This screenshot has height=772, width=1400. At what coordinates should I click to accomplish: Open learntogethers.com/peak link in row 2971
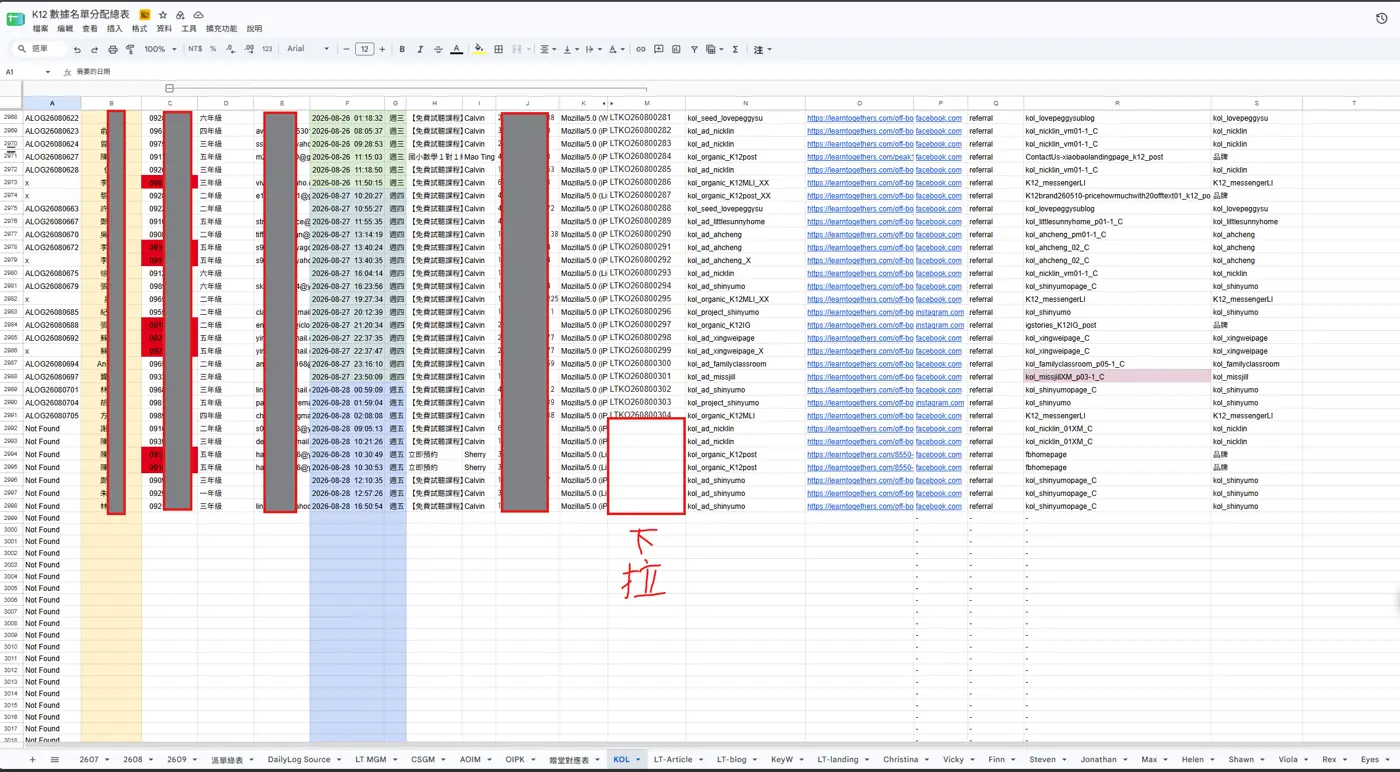pos(860,157)
